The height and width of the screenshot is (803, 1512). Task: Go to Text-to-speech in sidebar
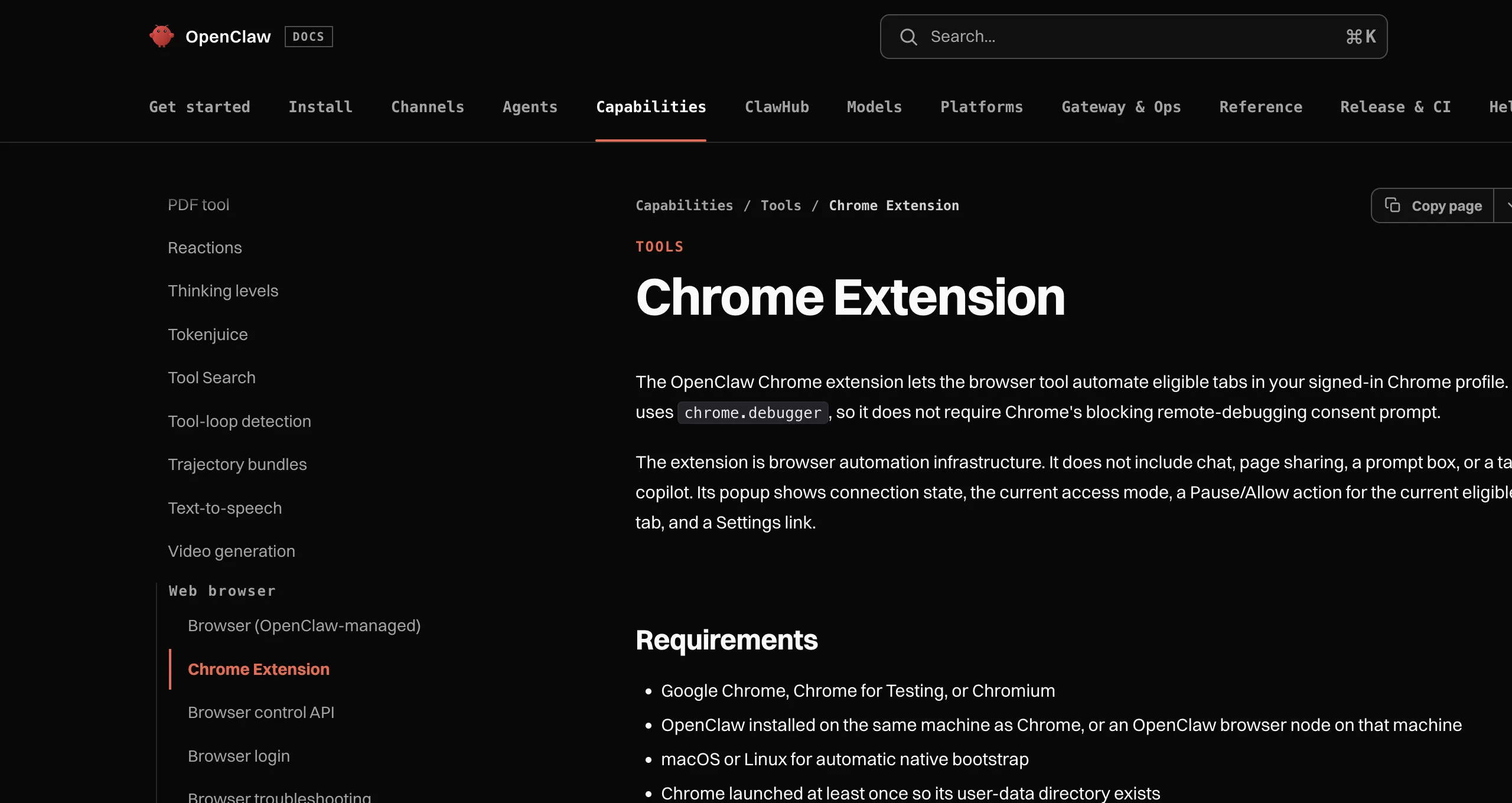coord(225,508)
